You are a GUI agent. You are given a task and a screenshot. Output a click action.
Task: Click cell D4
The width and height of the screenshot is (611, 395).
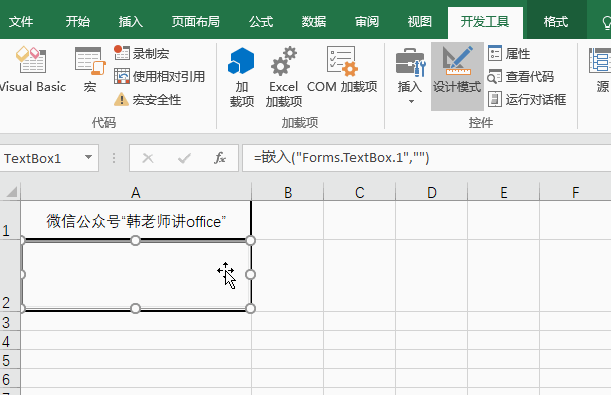(431, 340)
